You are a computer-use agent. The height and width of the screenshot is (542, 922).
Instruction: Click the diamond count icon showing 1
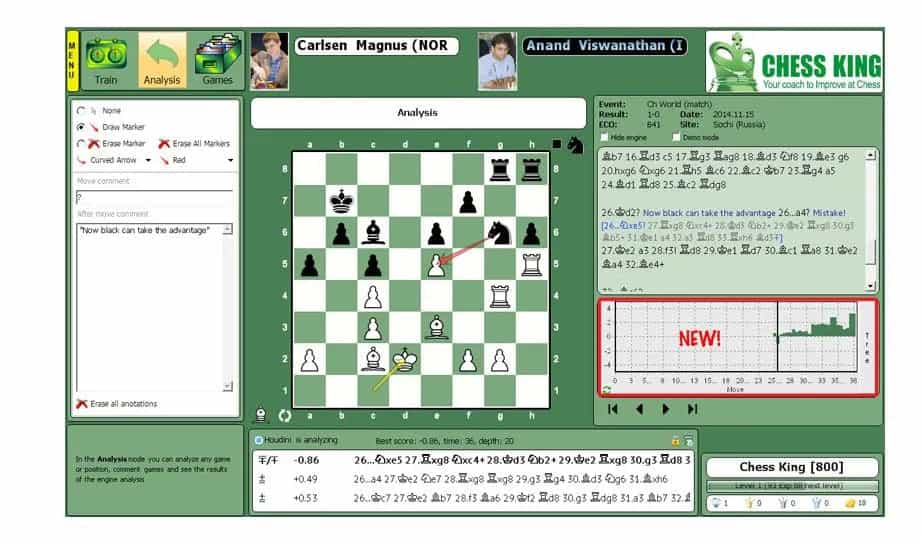point(716,503)
